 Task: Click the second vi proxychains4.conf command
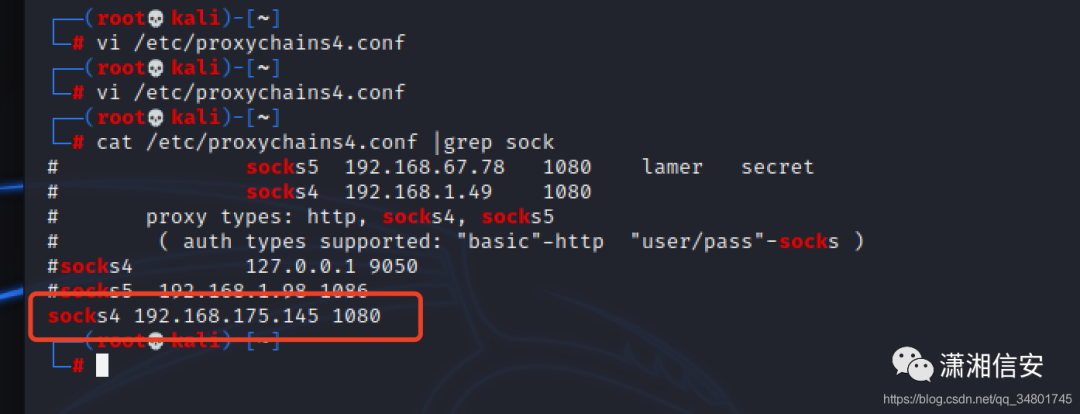tap(251, 92)
